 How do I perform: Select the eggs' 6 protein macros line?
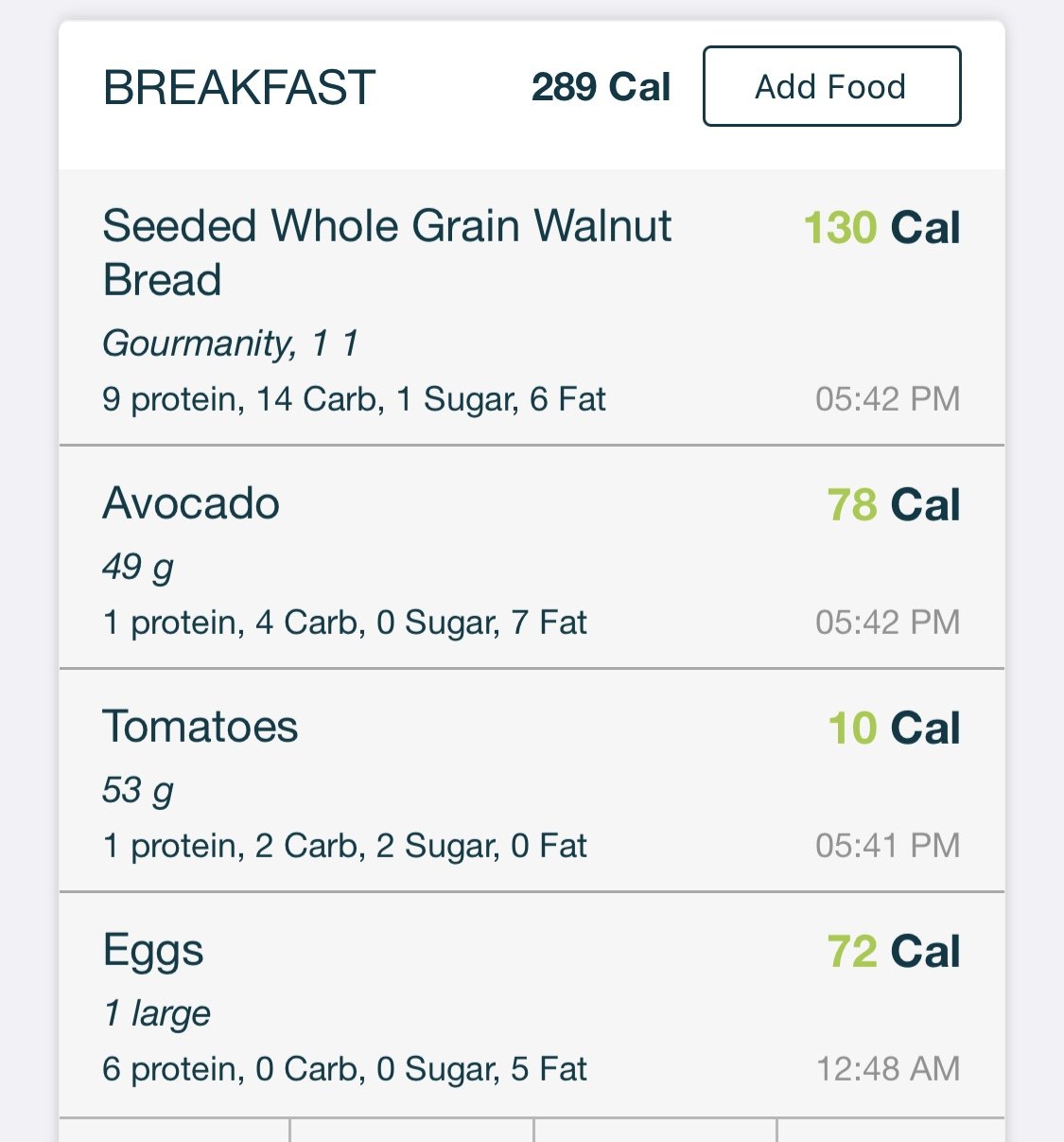click(344, 1069)
